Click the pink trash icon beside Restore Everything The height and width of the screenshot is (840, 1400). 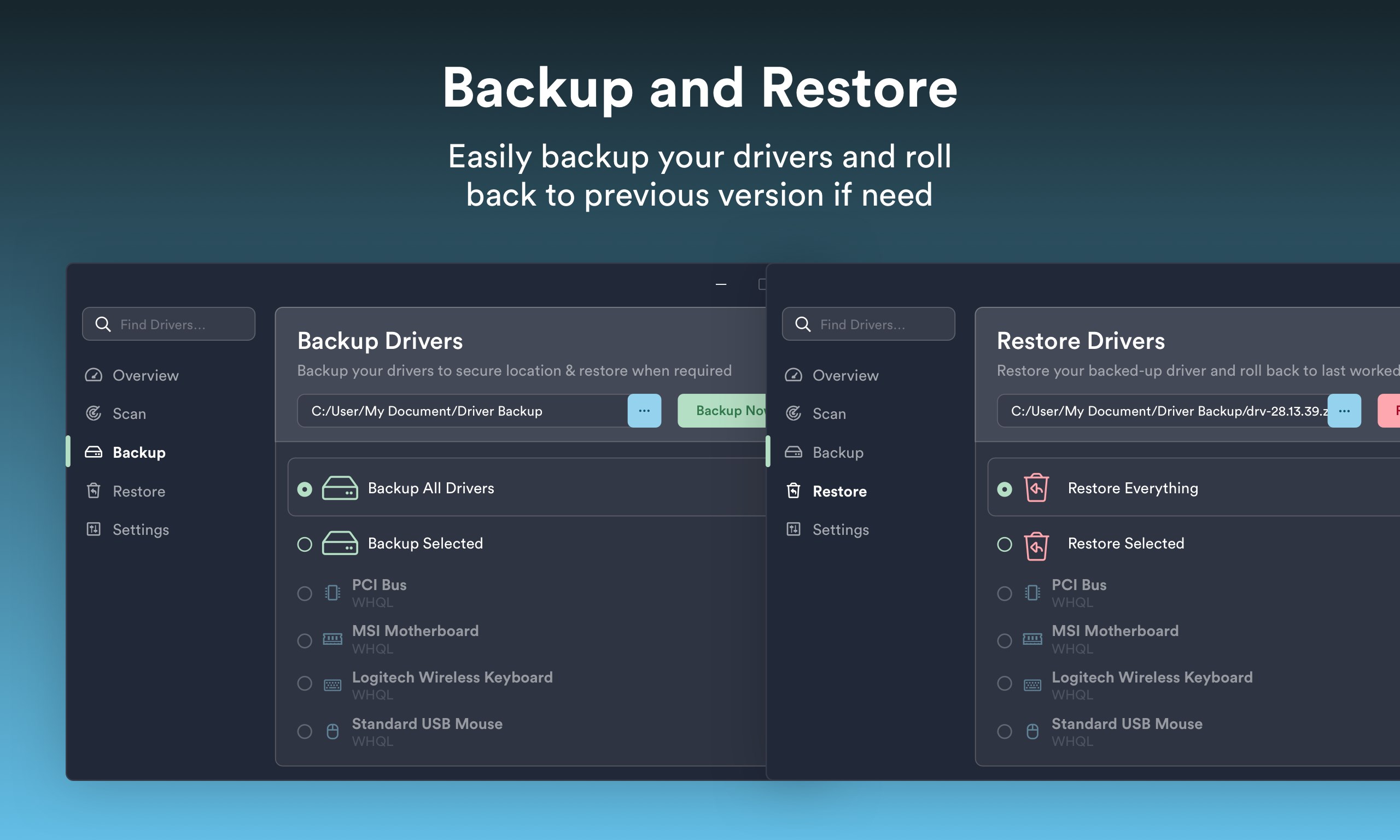[x=1035, y=488]
